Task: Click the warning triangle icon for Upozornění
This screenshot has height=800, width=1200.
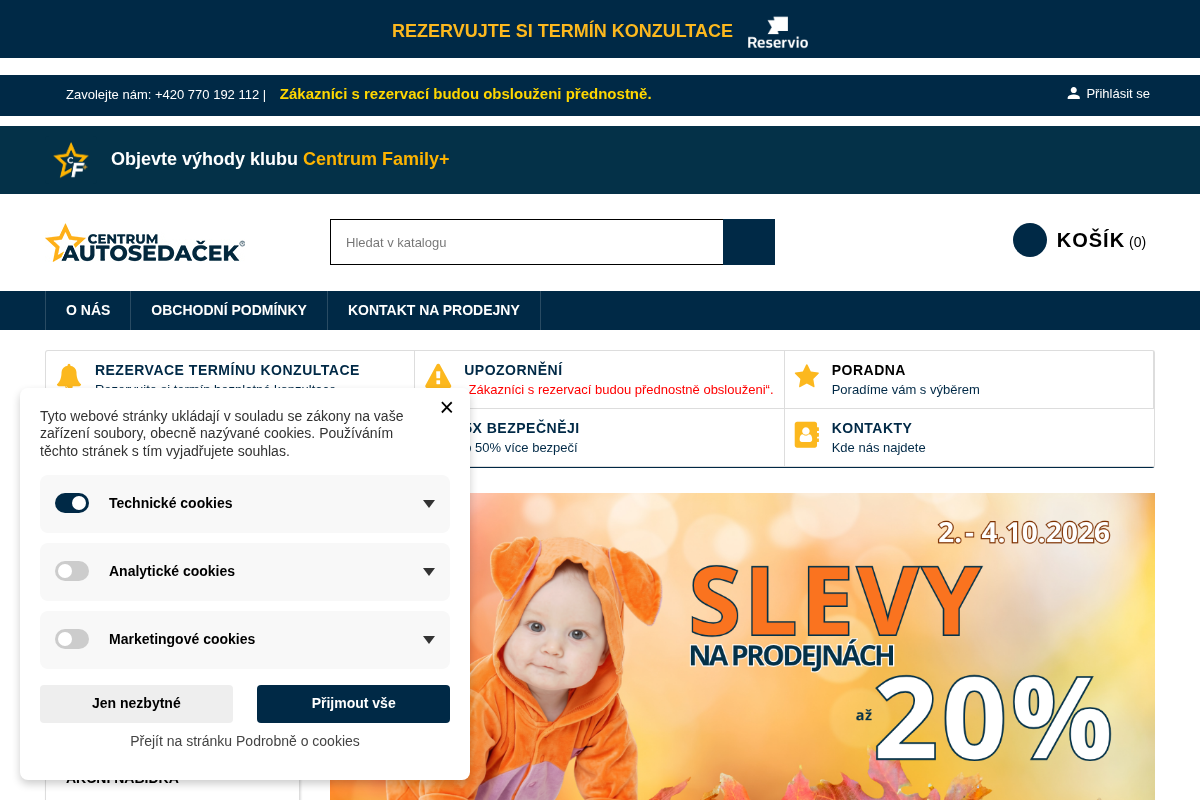Action: point(438,376)
